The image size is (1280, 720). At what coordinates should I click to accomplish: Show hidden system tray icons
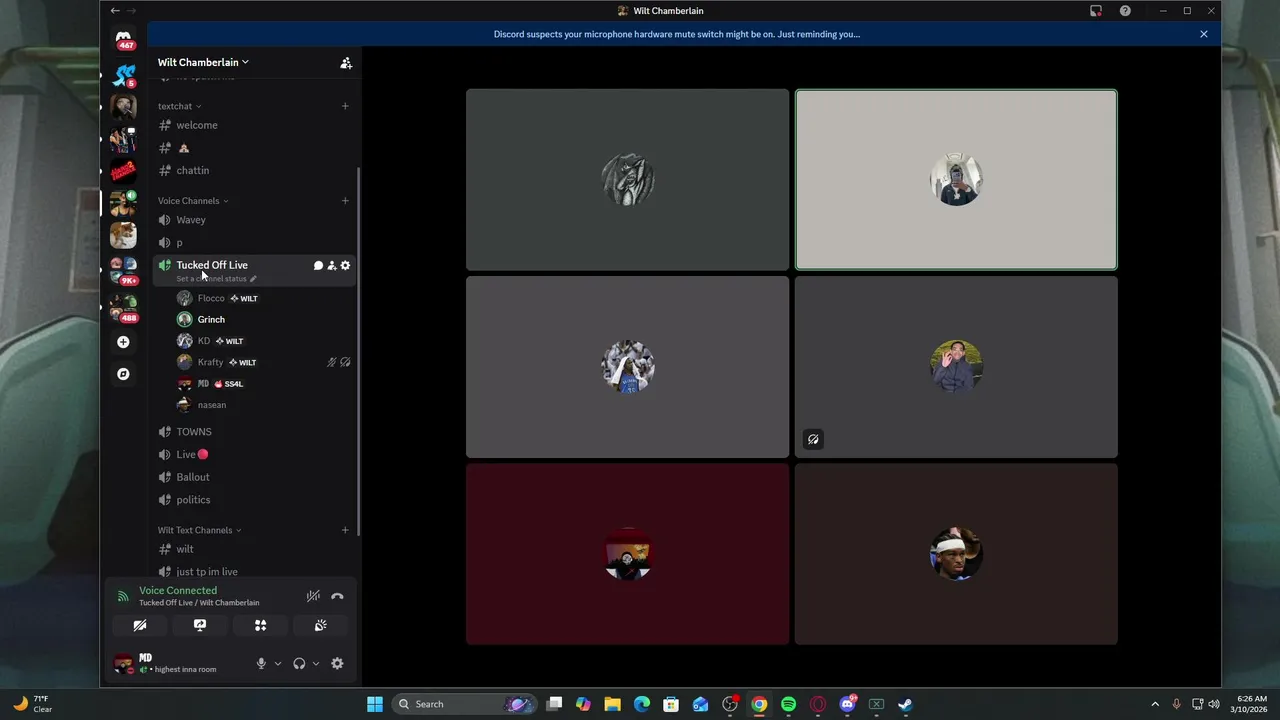point(1155,704)
